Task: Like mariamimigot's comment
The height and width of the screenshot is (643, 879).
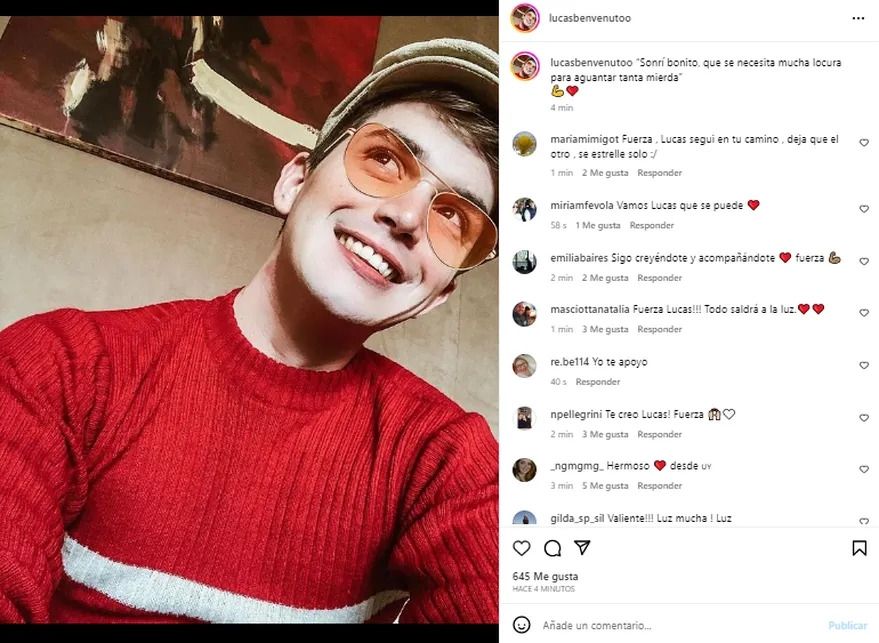Action: tap(864, 143)
